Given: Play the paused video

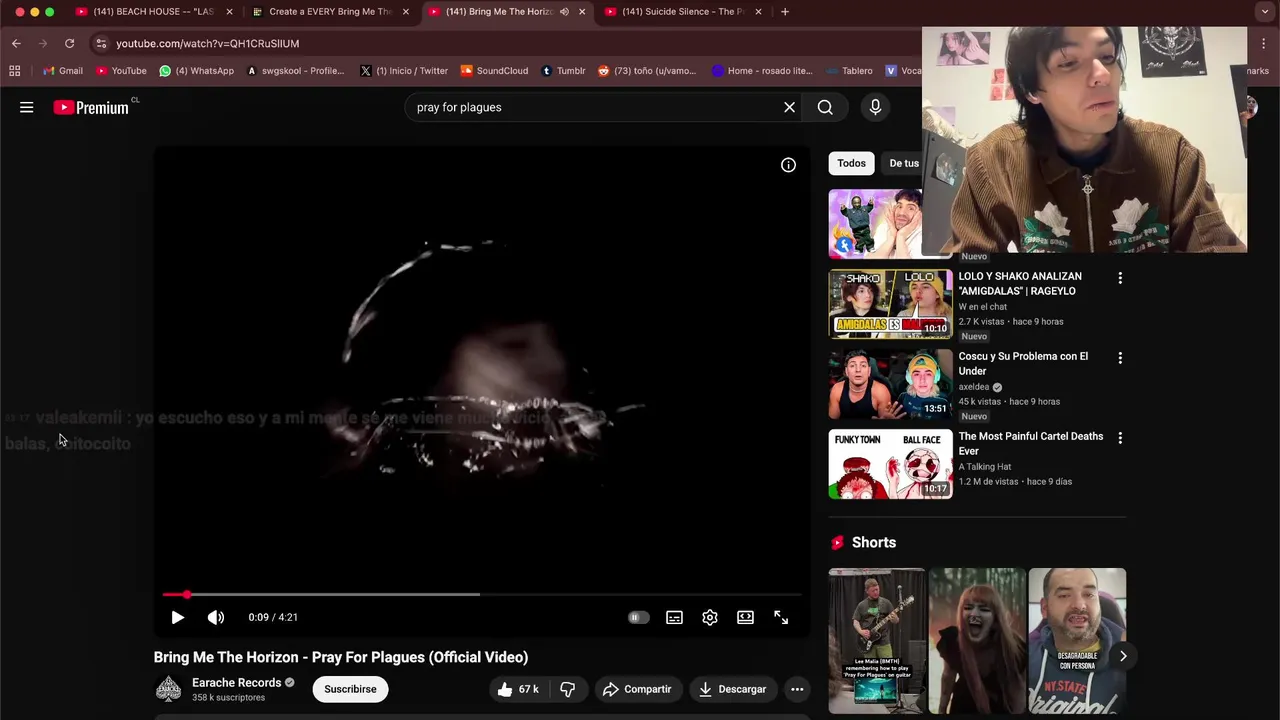Looking at the screenshot, I should coord(177,617).
